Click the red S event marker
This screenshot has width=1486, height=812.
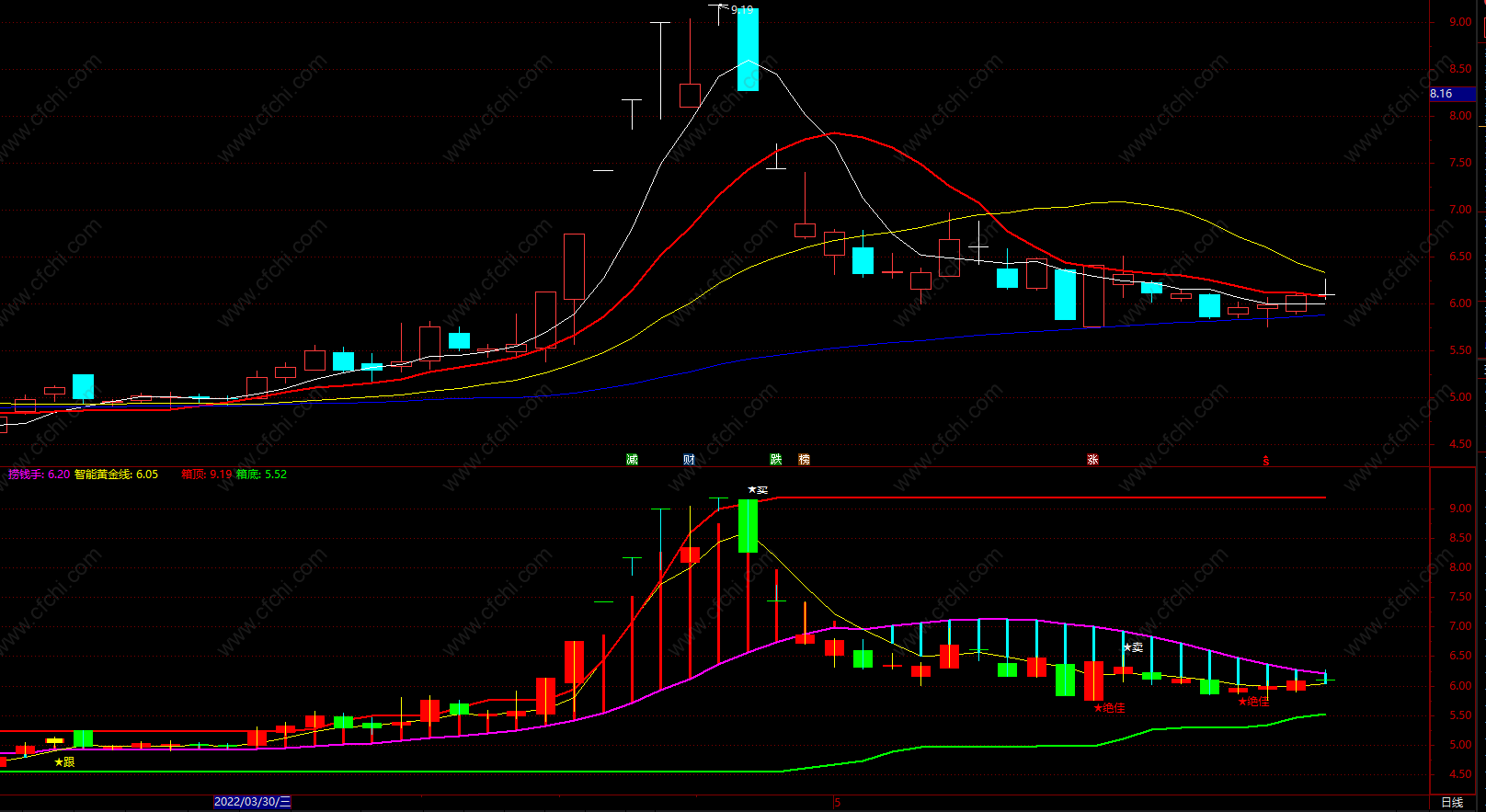pyautogui.click(x=1266, y=461)
